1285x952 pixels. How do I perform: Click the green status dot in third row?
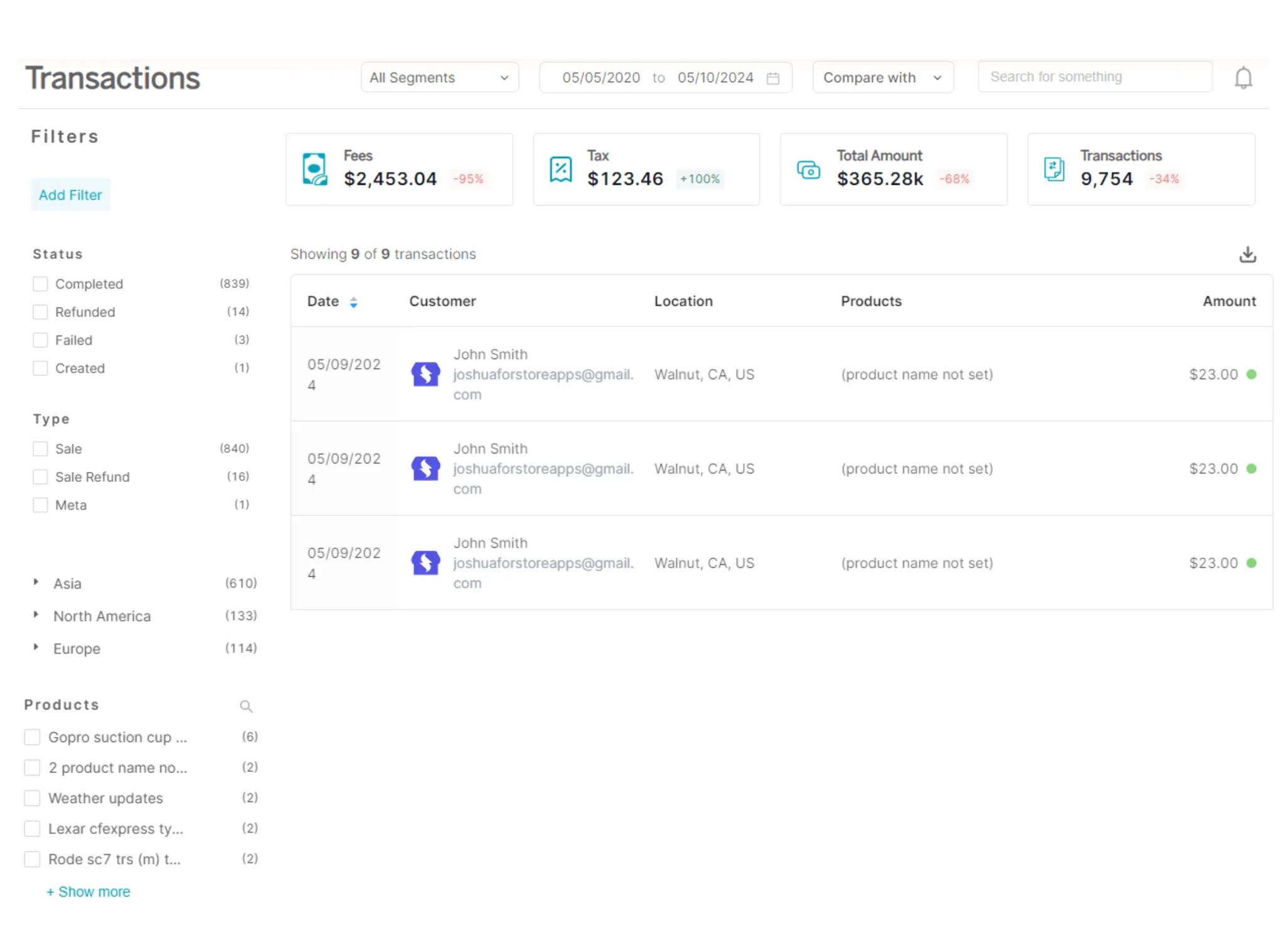click(x=1251, y=562)
